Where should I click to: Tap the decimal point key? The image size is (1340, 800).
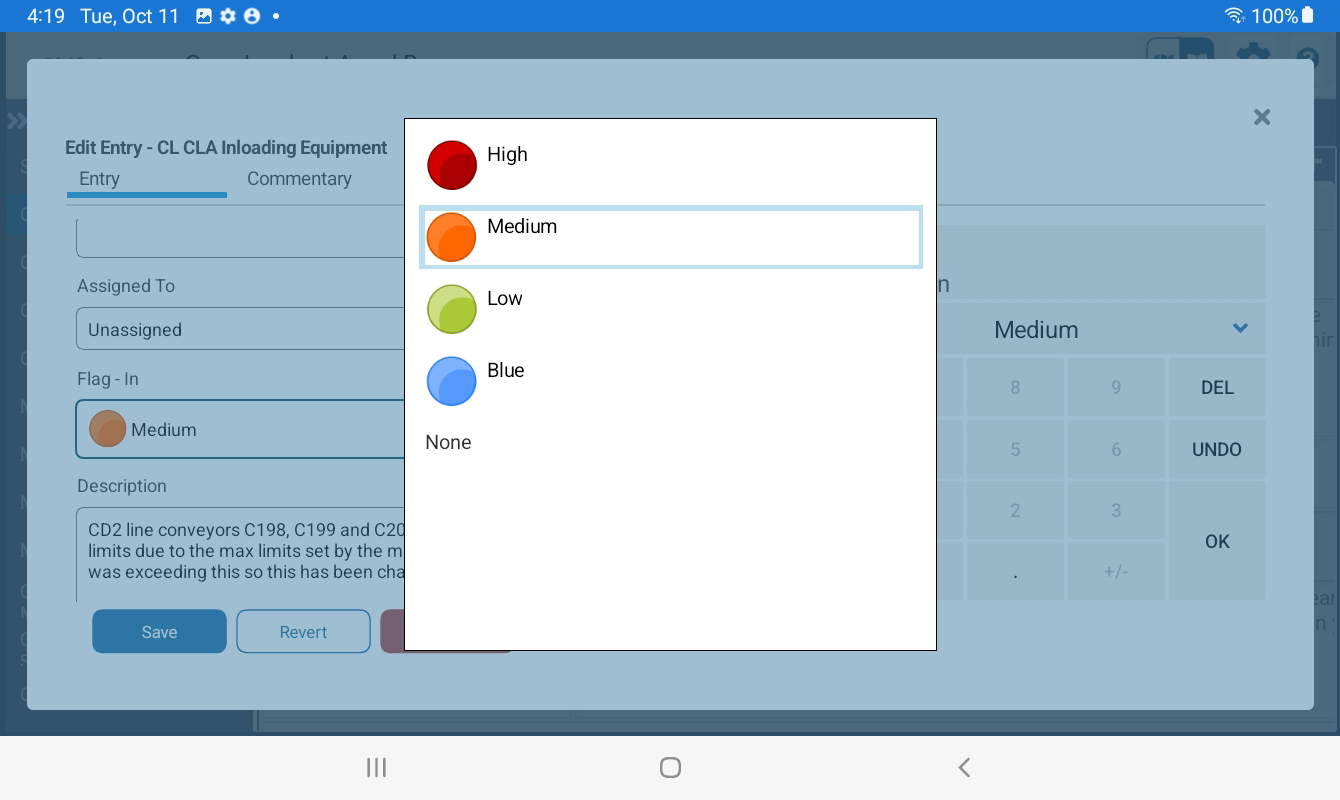(1015, 572)
